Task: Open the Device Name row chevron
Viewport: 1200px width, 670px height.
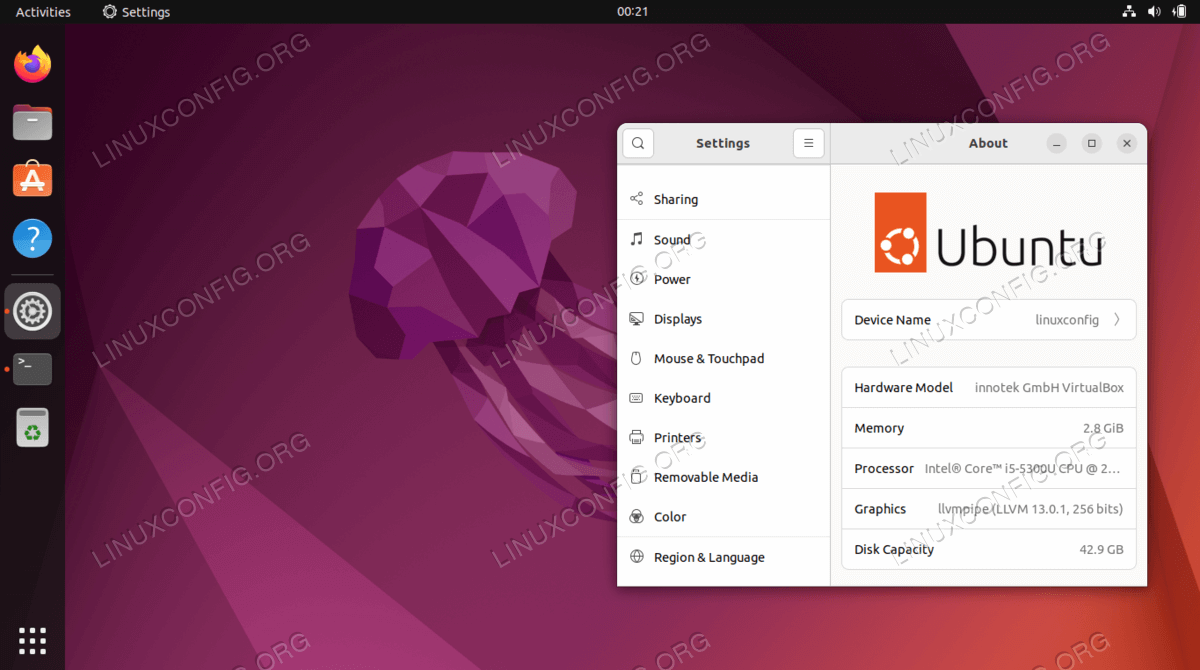Action: (x=1116, y=320)
